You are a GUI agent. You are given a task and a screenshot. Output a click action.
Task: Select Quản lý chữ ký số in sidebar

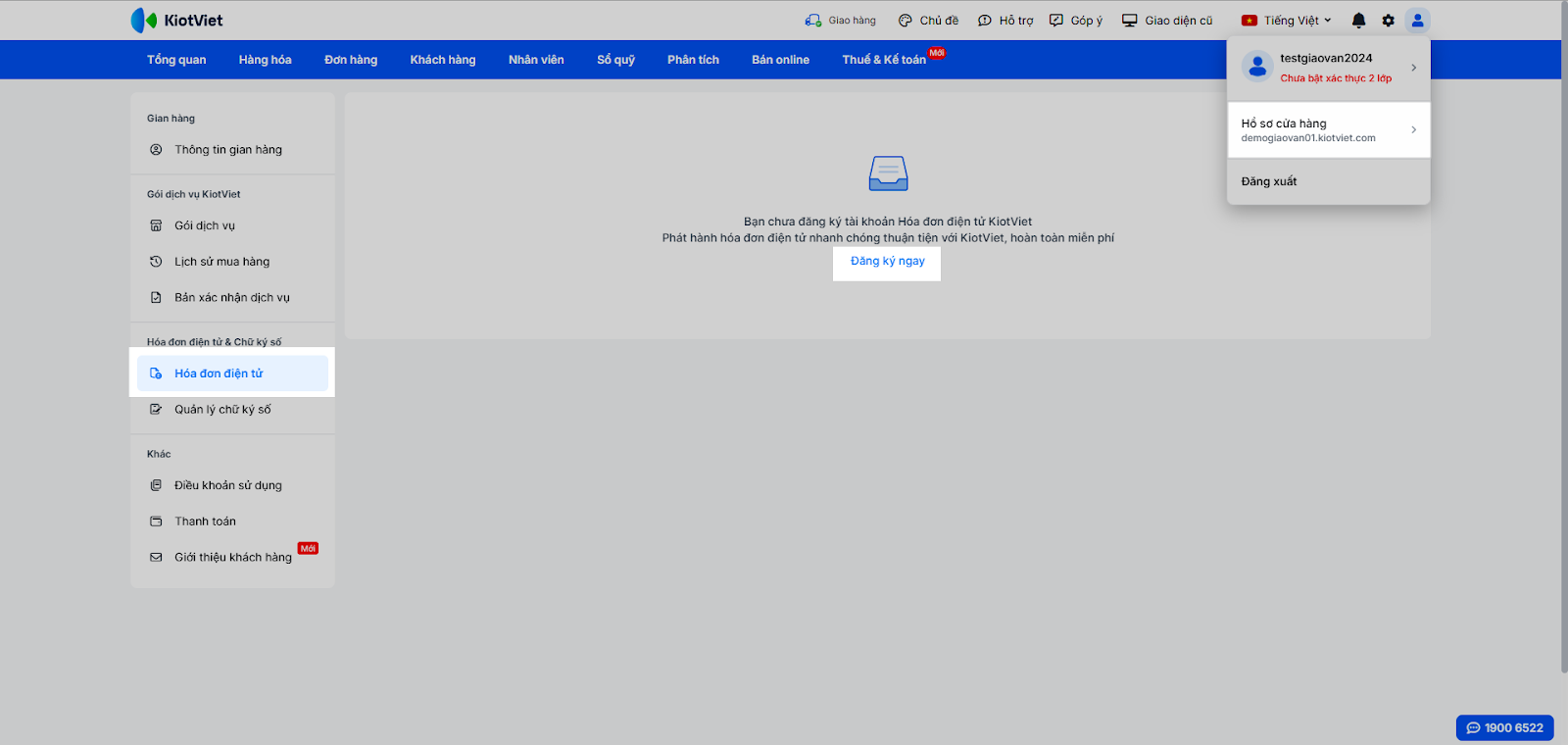tap(233, 410)
